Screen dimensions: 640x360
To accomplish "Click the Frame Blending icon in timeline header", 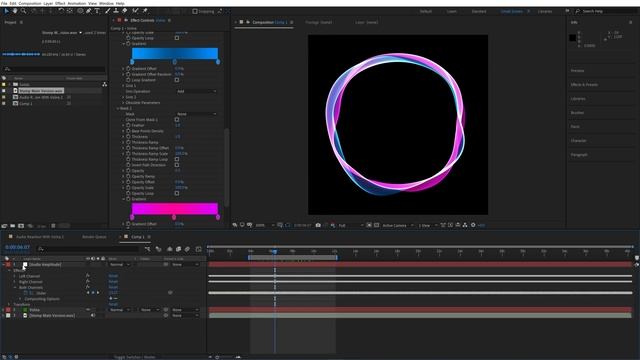I will coord(178,249).
